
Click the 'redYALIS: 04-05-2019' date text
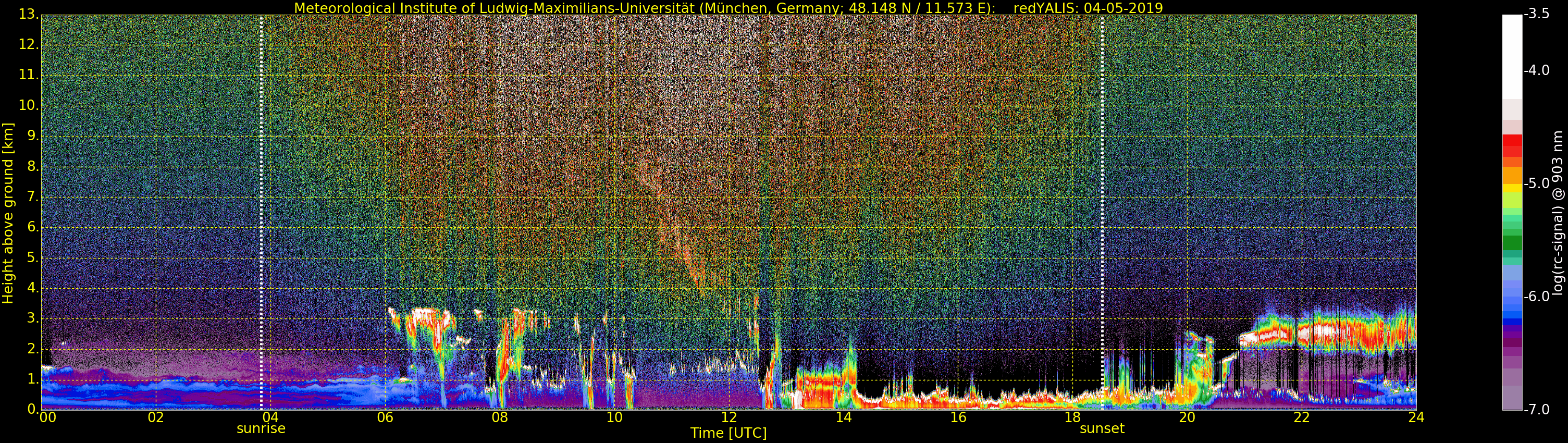(1088, 8)
